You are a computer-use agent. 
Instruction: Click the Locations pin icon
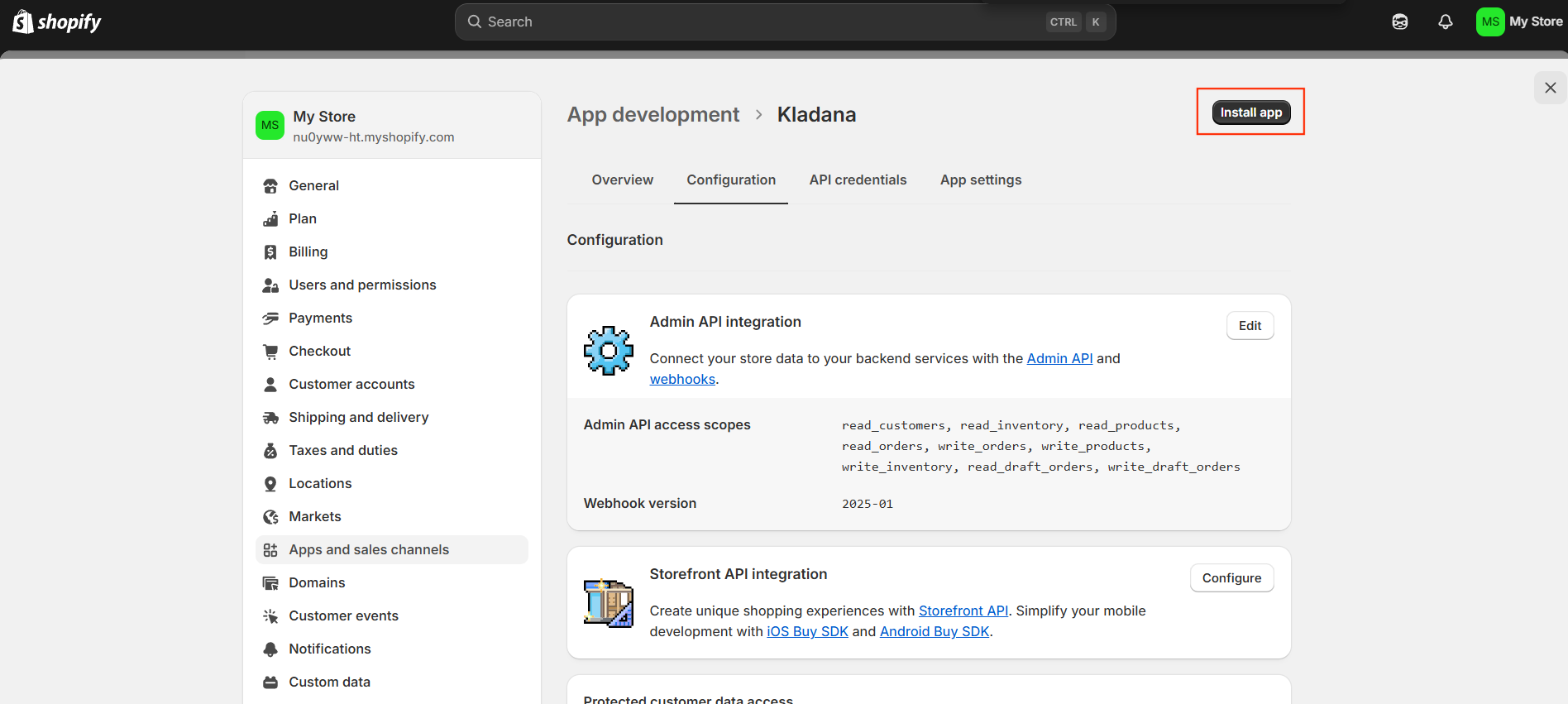click(x=270, y=484)
